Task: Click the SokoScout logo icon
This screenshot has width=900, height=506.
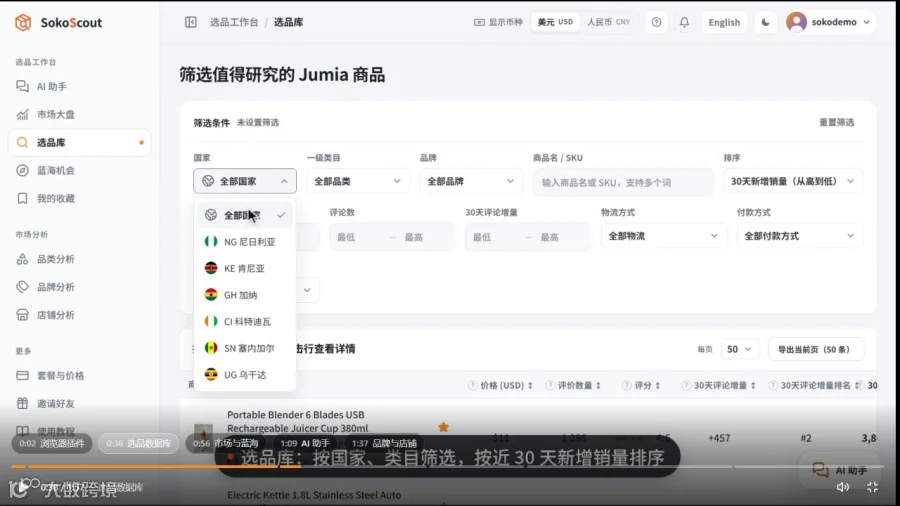Action: 23,22
